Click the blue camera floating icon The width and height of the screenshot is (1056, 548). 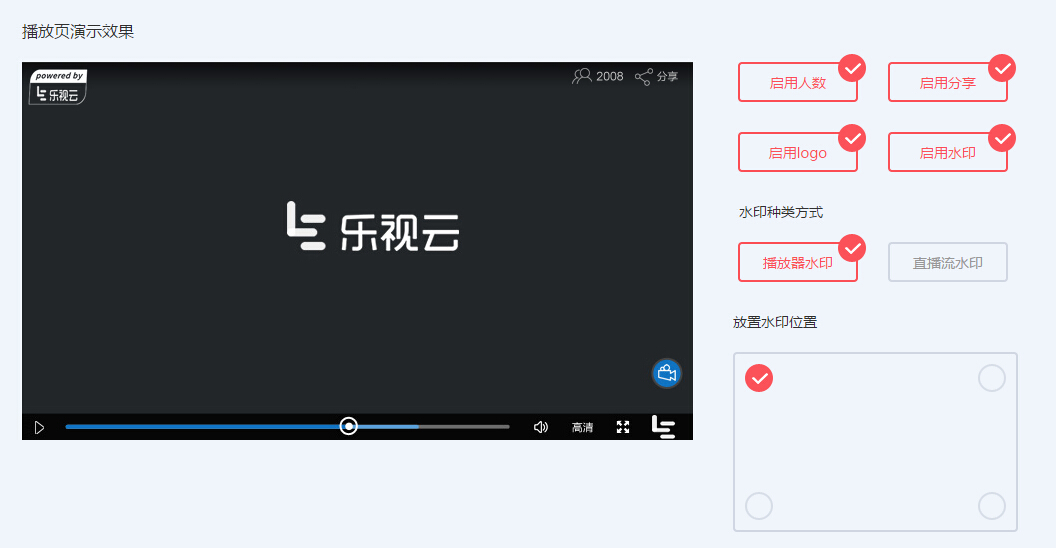667,373
